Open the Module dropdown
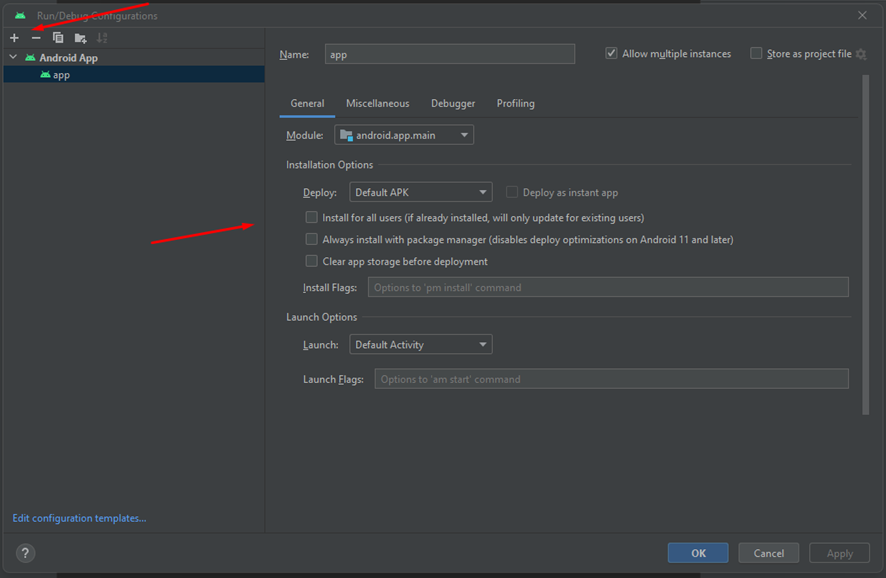 [404, 135]
